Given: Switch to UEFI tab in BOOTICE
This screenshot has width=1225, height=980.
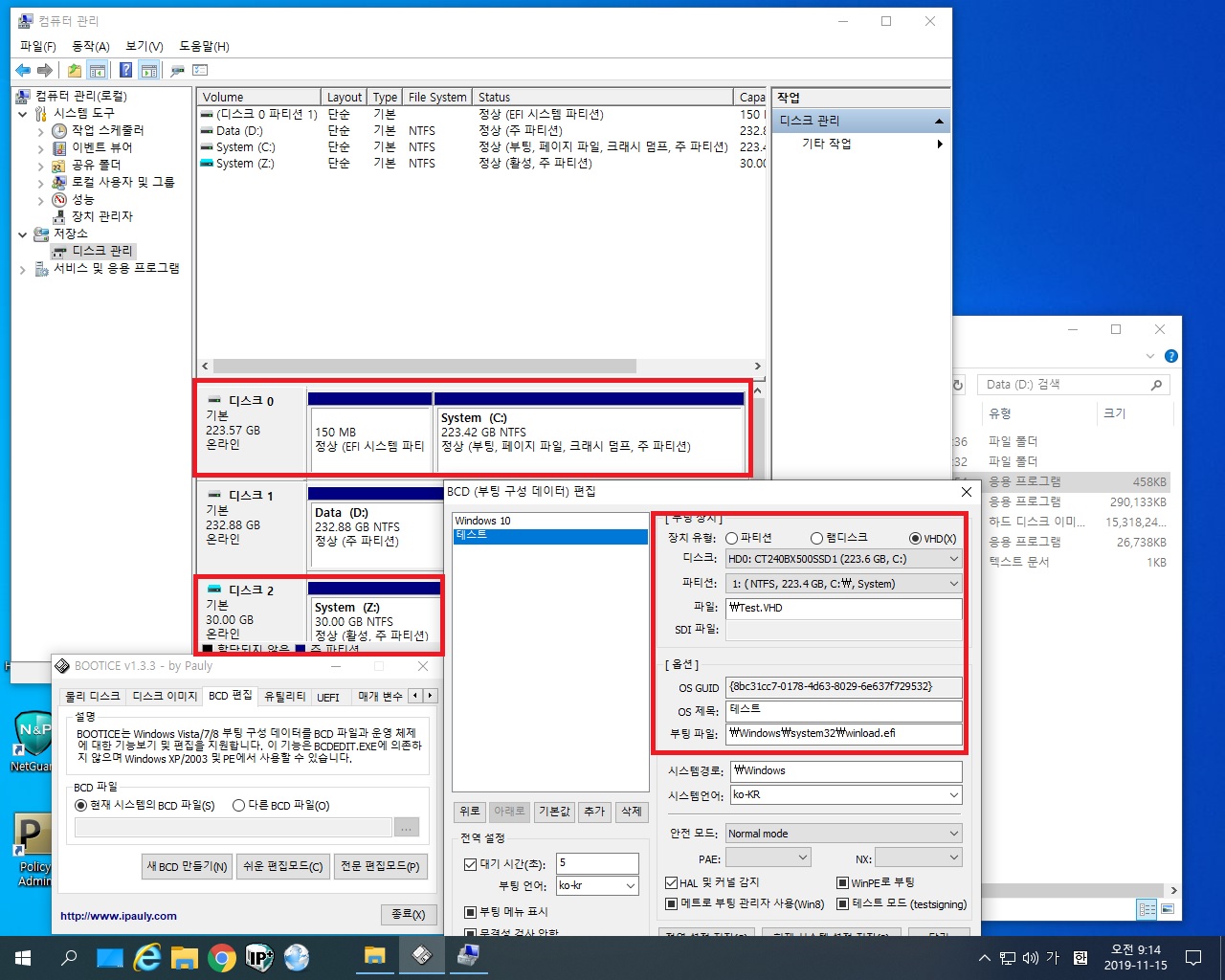Looking at the screenshot, I should [x=328, y=697].
